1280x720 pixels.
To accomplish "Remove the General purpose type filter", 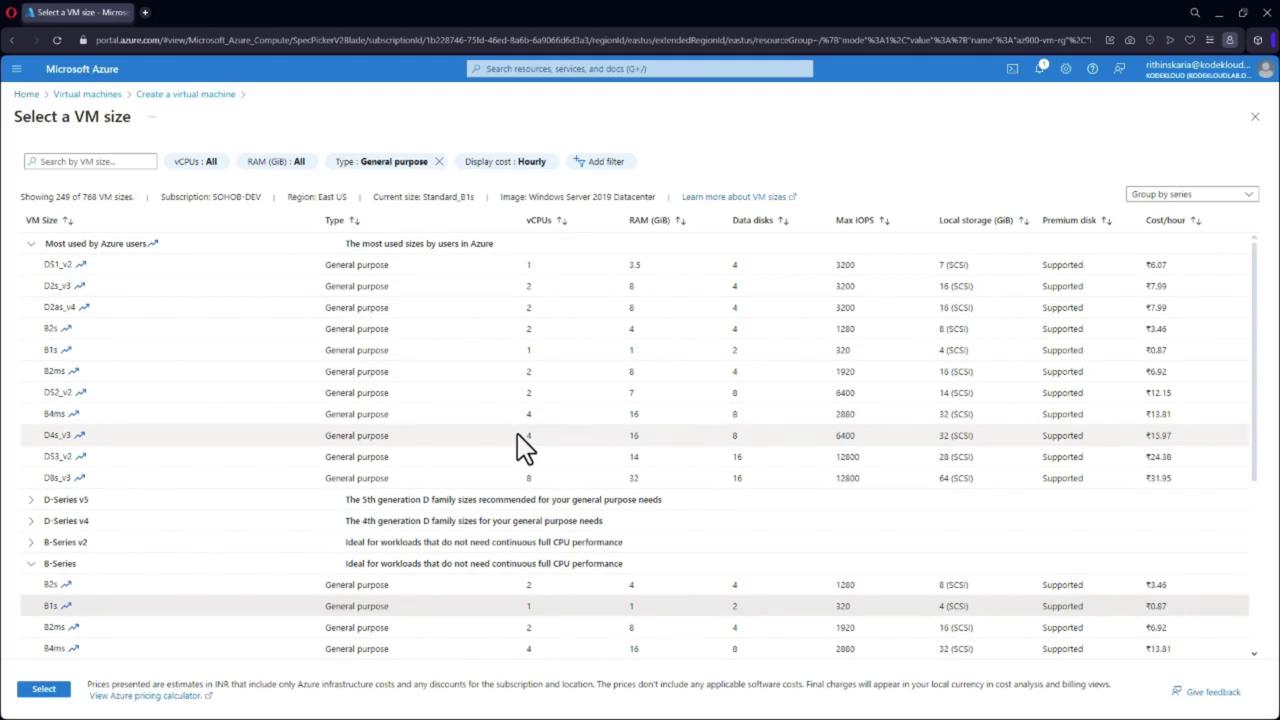I will [x=439, y=161].
